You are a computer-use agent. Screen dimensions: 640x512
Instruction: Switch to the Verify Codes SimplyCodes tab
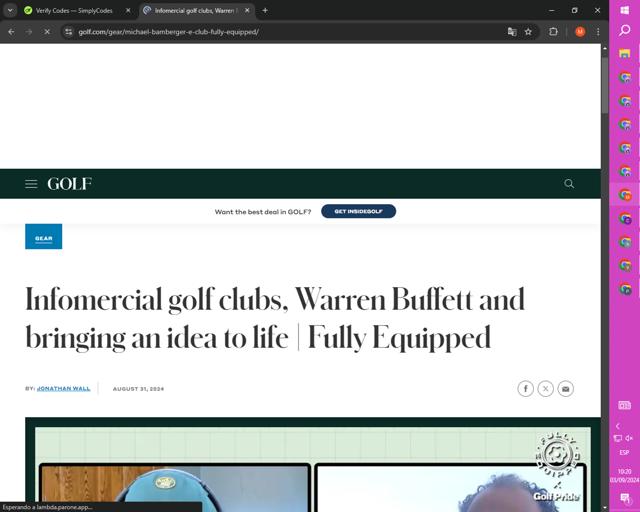[73, 11]
